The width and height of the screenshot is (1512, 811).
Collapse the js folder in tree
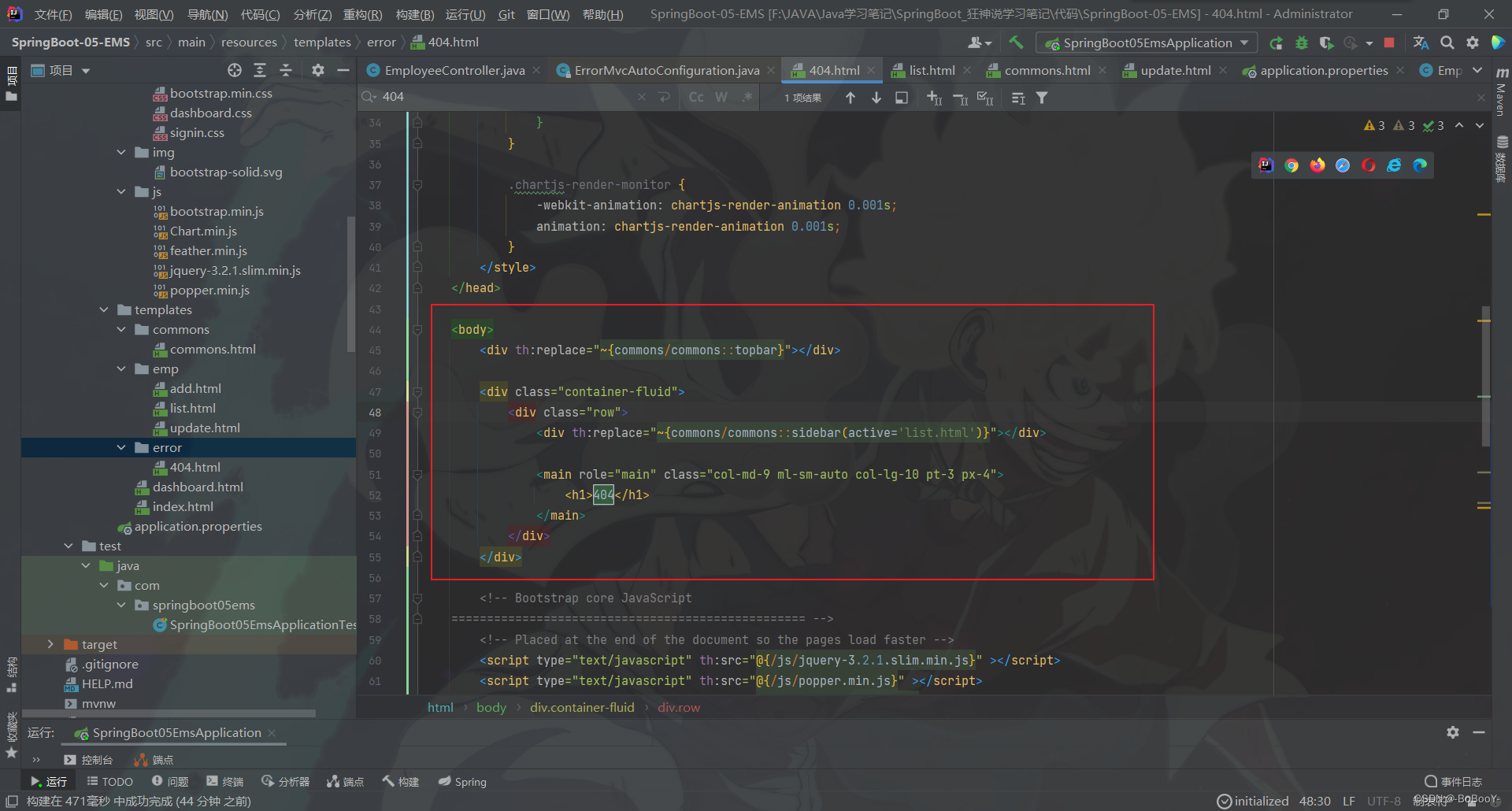pyautogui.click(x=121, y=192)
